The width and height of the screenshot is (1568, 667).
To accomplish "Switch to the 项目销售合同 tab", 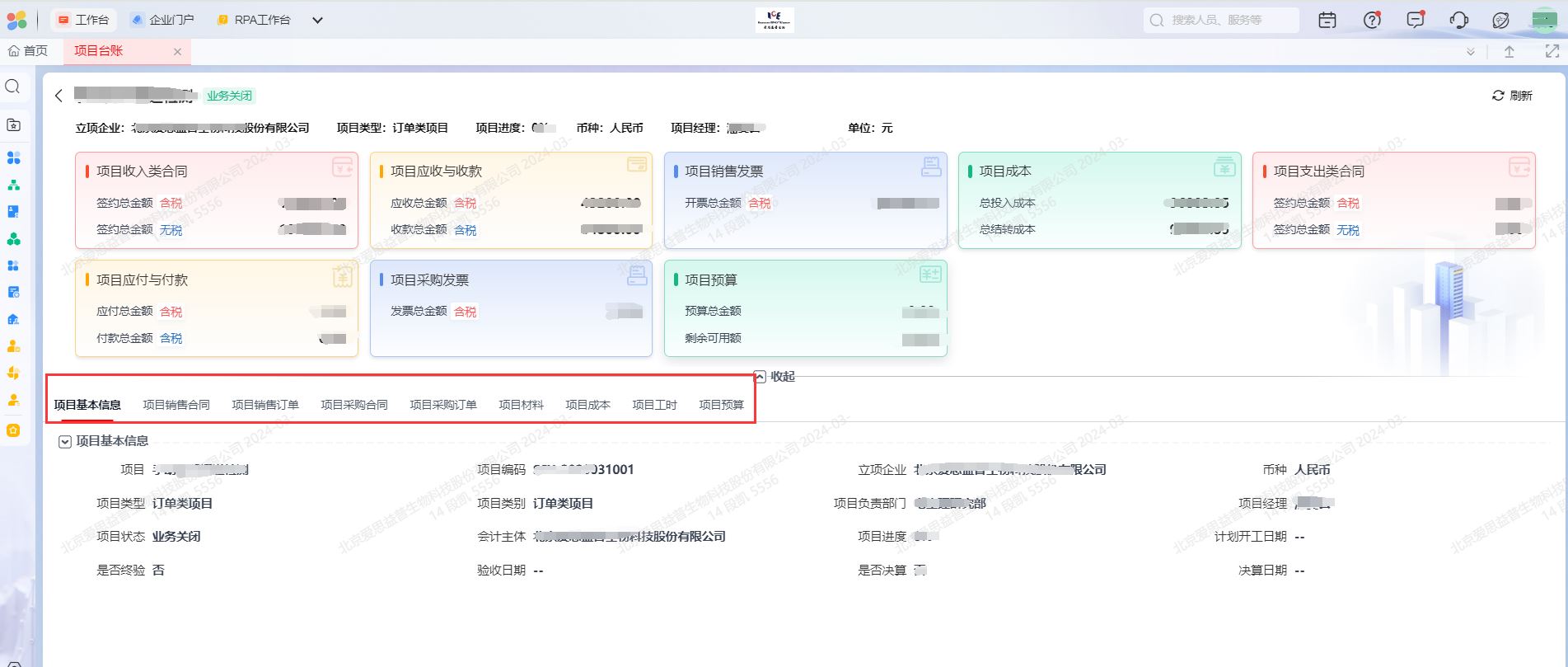I will coord(176,405).
